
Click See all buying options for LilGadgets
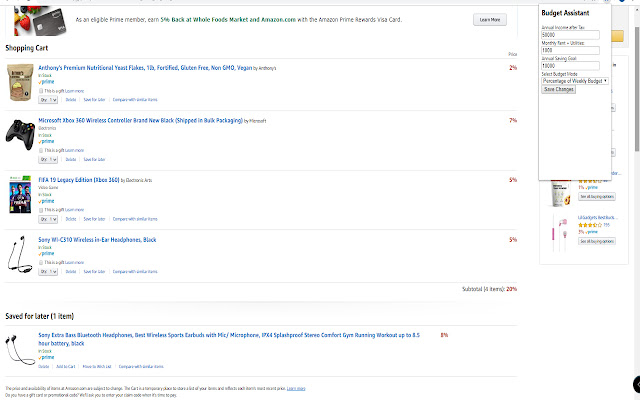coord(597,241)
